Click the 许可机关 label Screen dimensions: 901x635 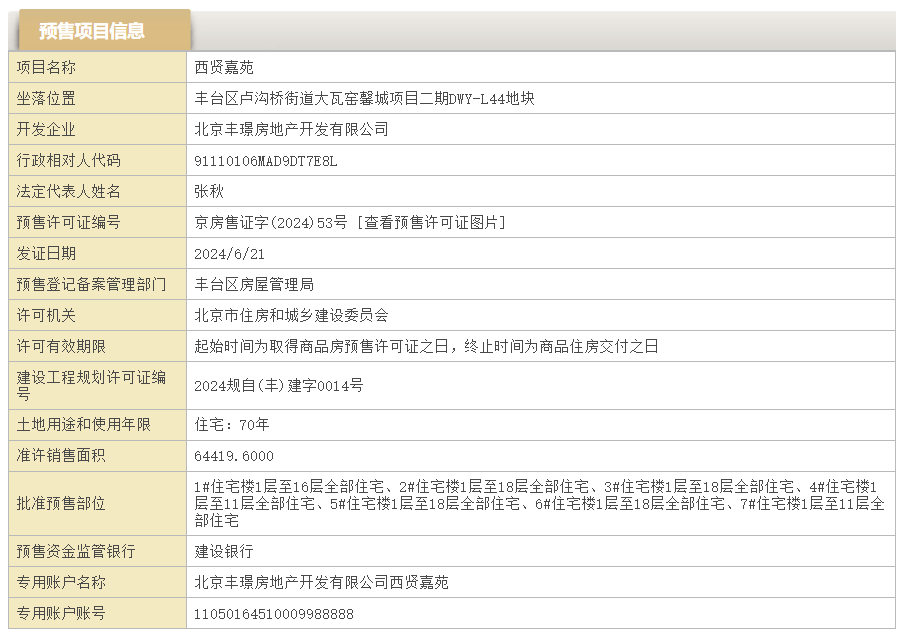tap(46, 315)
